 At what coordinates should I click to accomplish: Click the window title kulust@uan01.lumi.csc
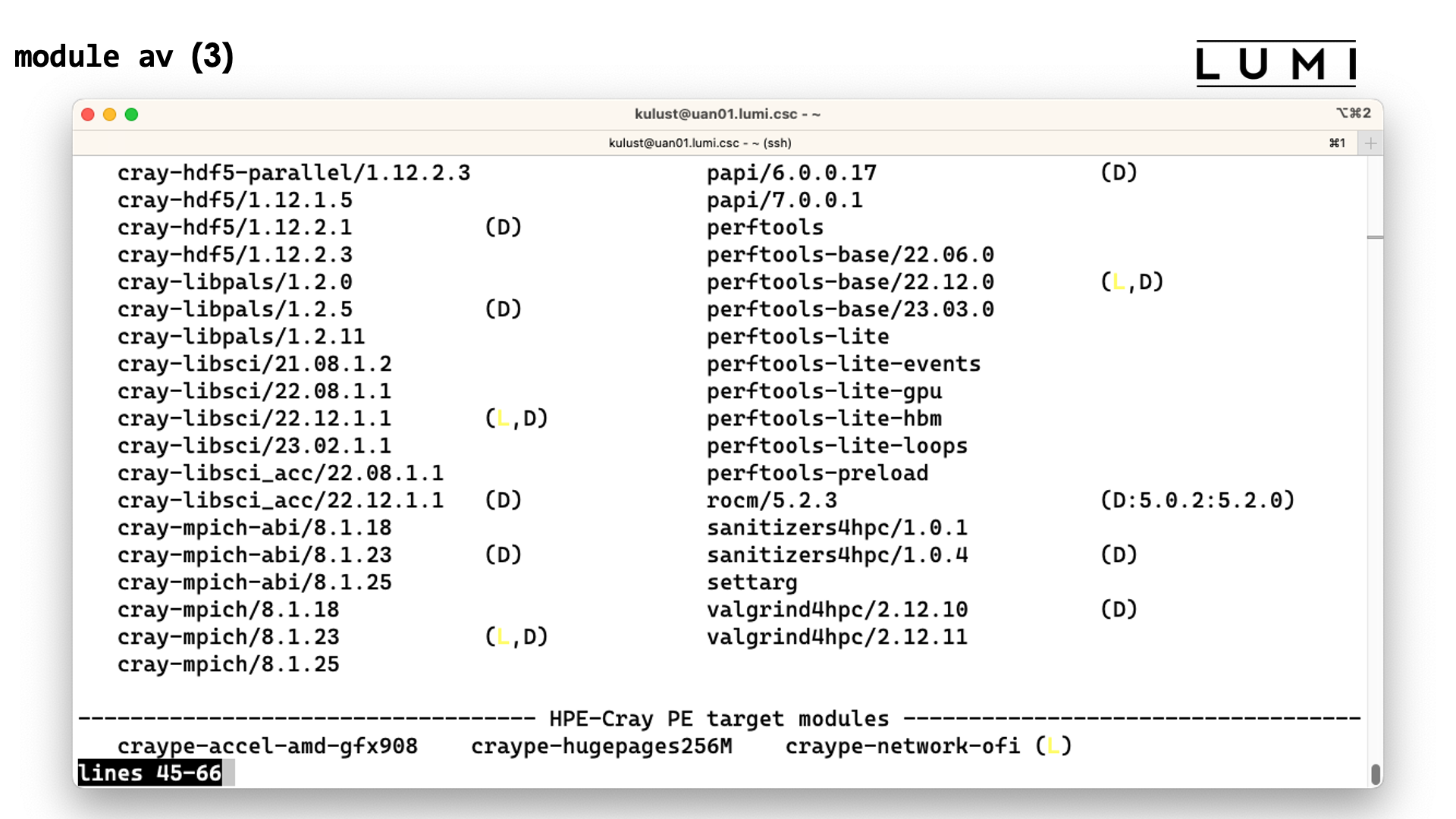[x=728, y=114]
